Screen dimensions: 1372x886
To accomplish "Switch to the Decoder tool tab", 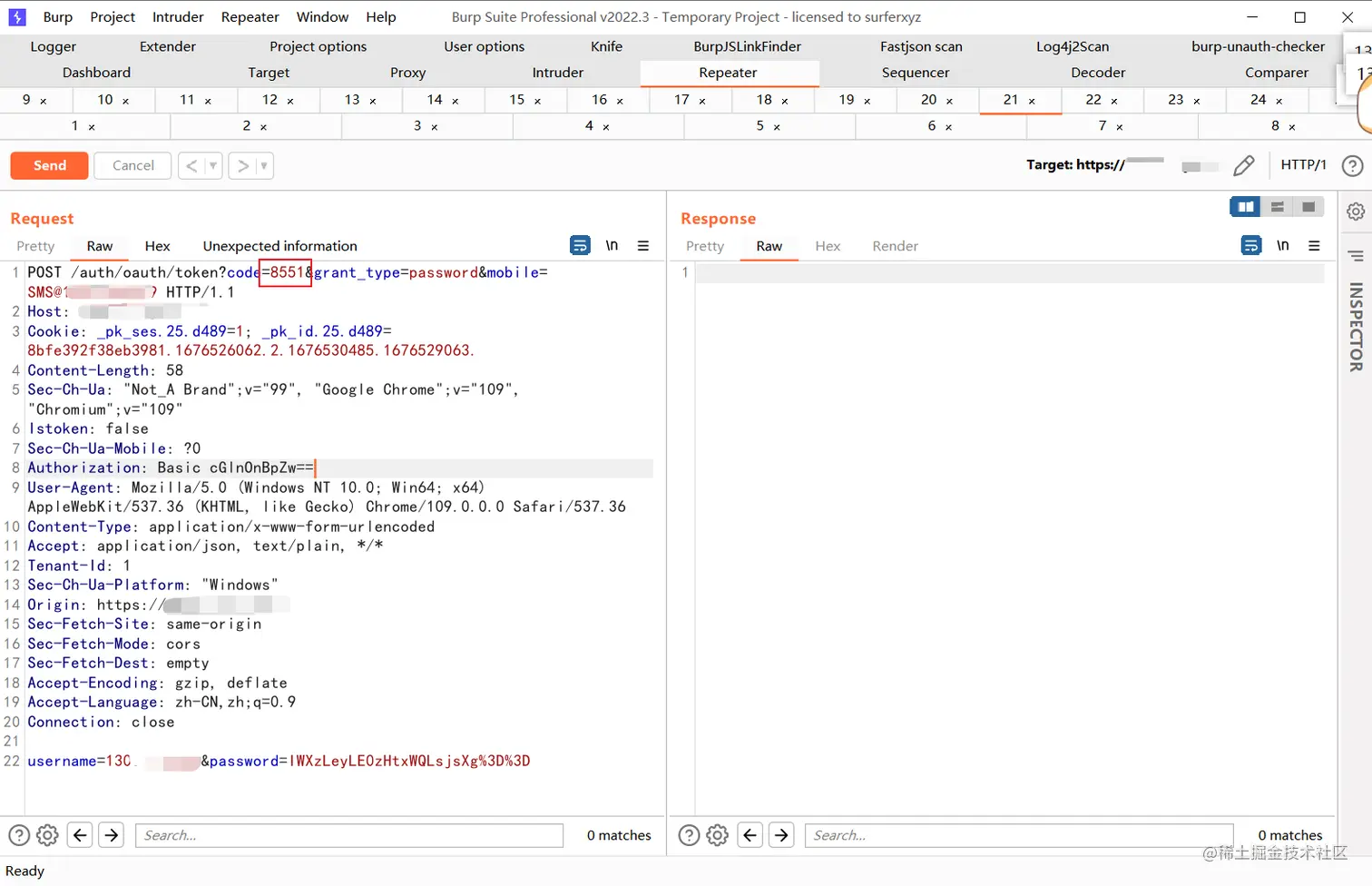I will tap(1098, 73).
